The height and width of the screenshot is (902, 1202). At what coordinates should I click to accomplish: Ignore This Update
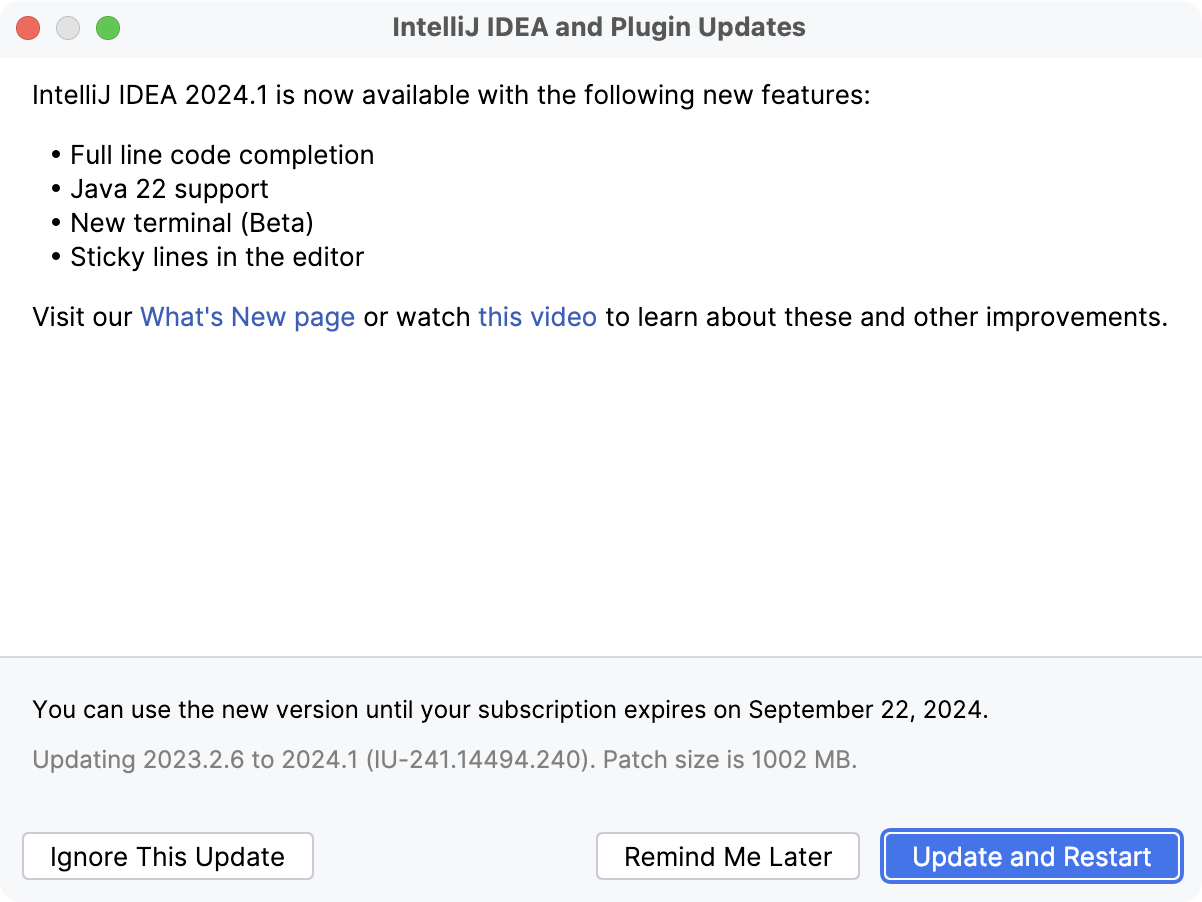pos(167,856)
